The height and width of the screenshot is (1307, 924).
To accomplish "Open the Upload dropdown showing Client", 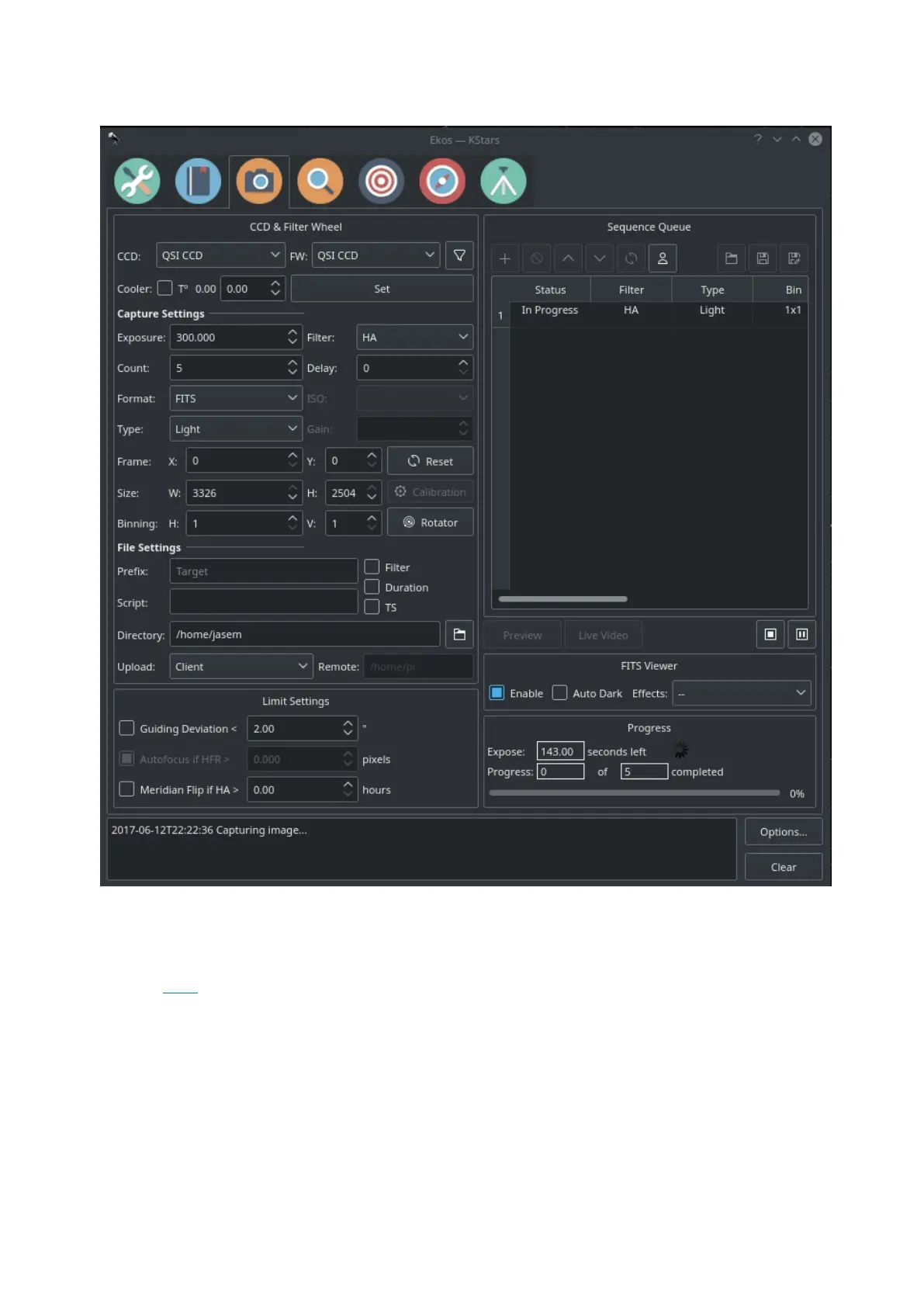I will pyautogui.click(x=241, y=667).
